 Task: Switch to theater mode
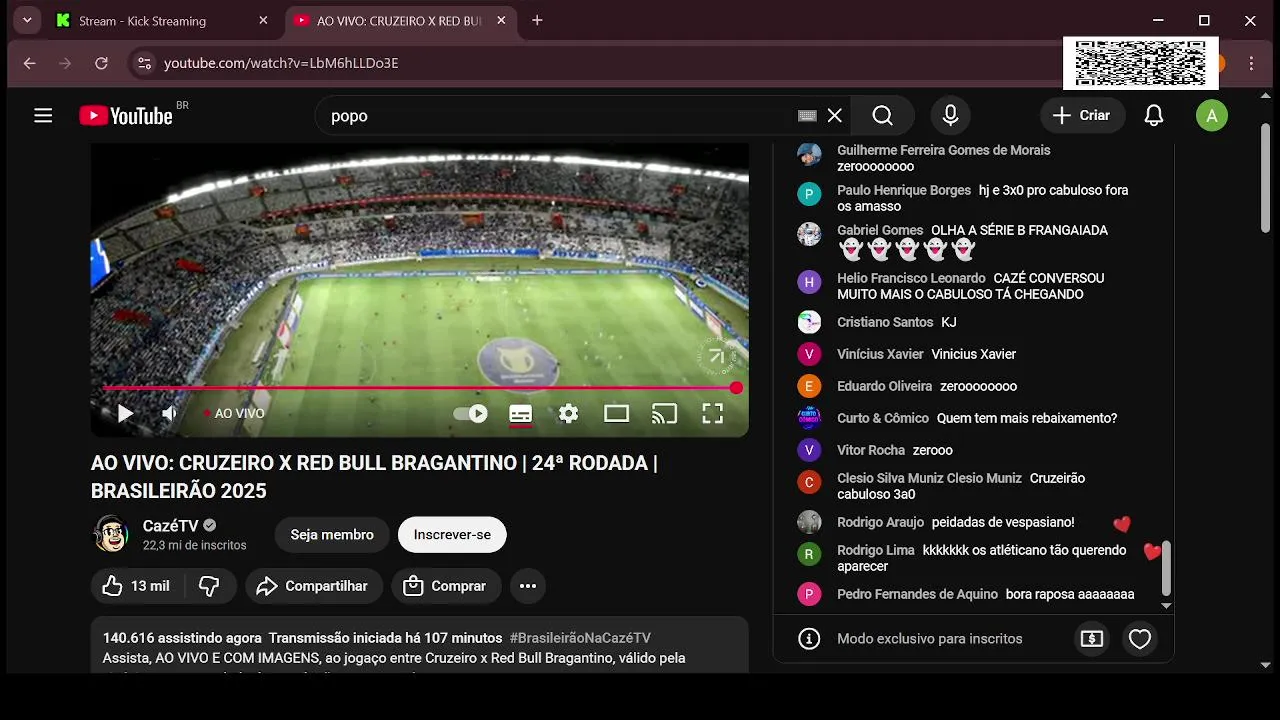pos(616,413)
